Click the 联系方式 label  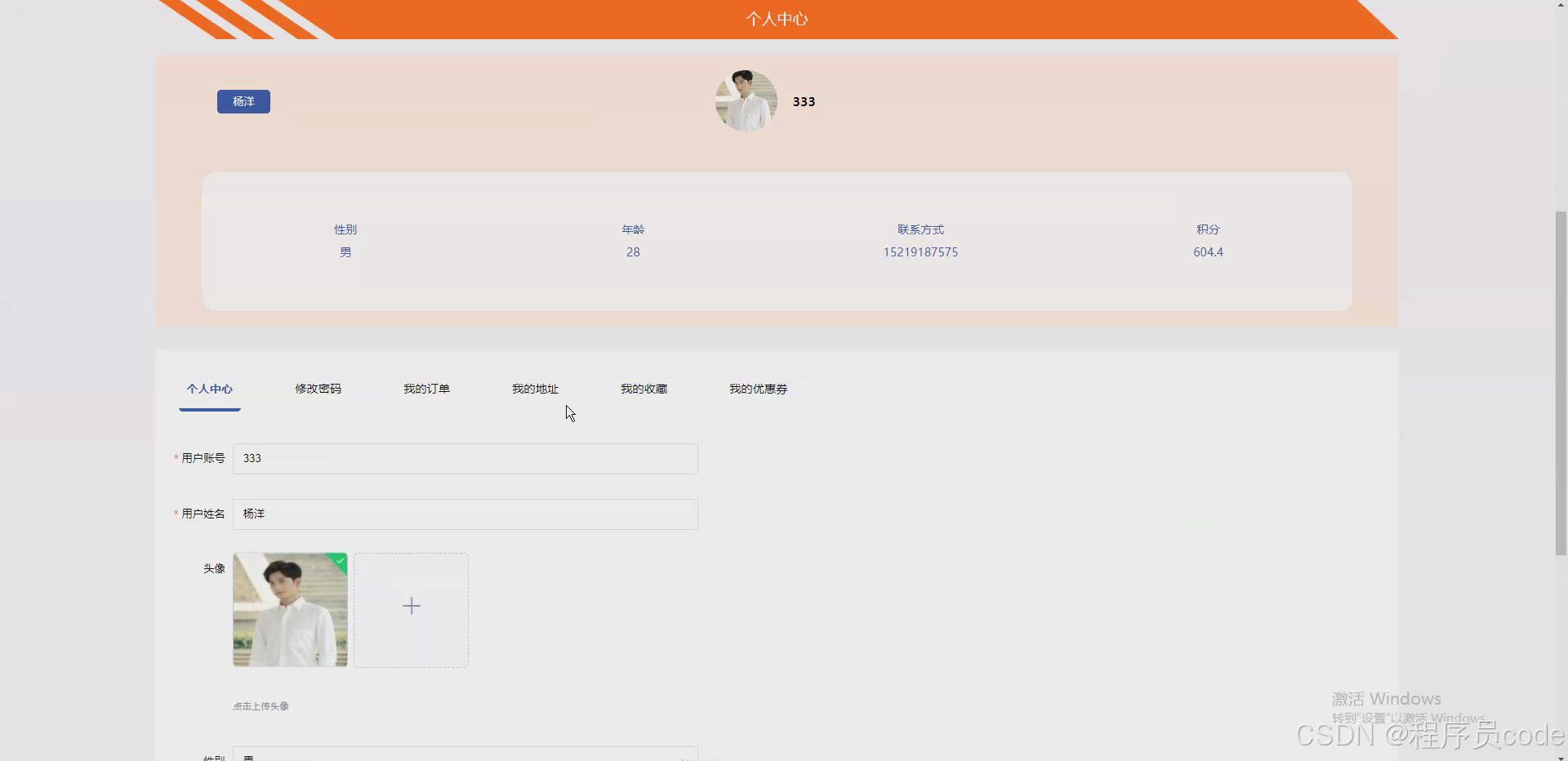(x=920, y=229)
